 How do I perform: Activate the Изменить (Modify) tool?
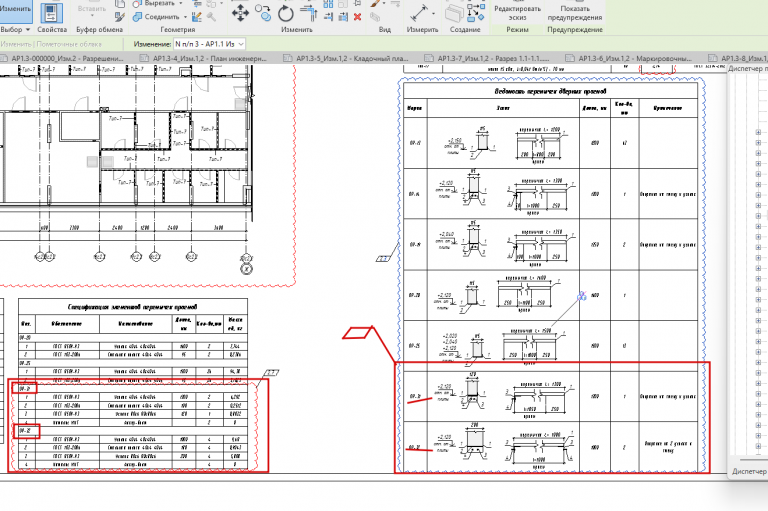click(15, 11)
